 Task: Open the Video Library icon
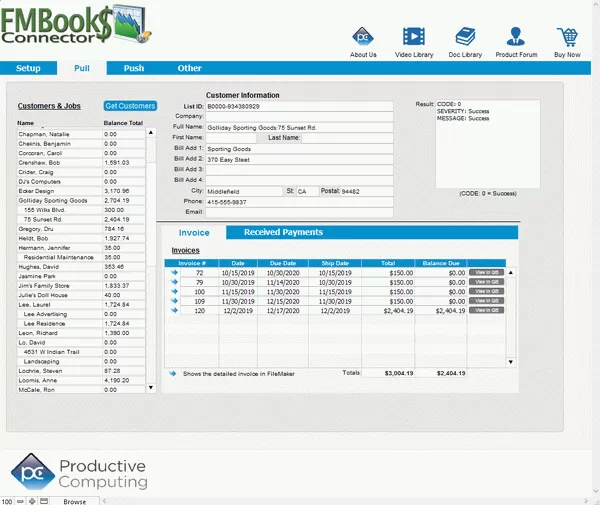(x=414, y=38)
